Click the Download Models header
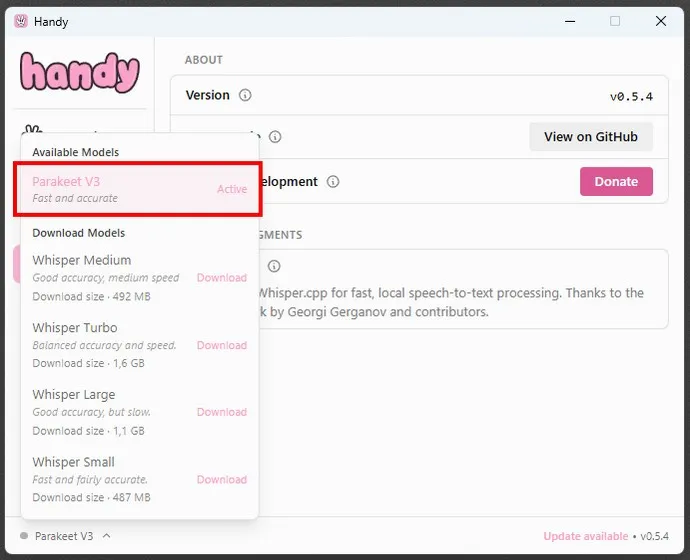The width and height of the screenshot is (690, 560). pyautogui.click(x=79, y=233)
